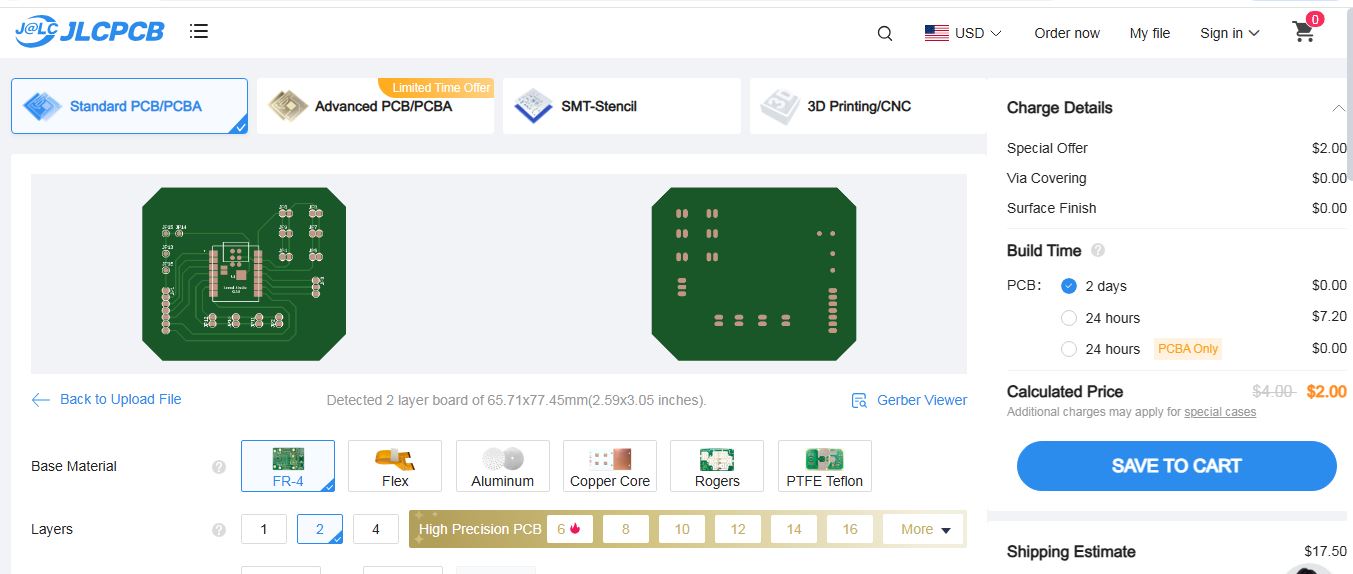The image size is (1353, 574).
Task: Select the PTFE Teflon base material
Action: coord(825,466)
